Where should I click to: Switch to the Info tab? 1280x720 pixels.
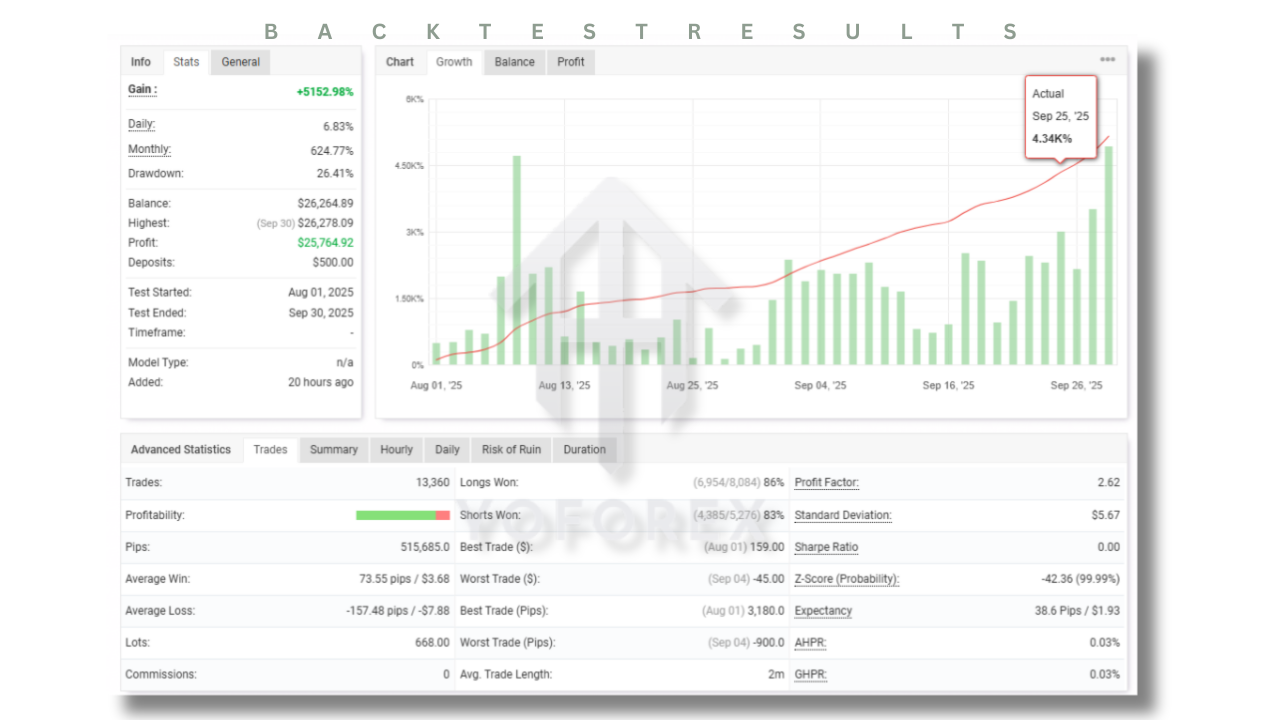tap(141, 62)
